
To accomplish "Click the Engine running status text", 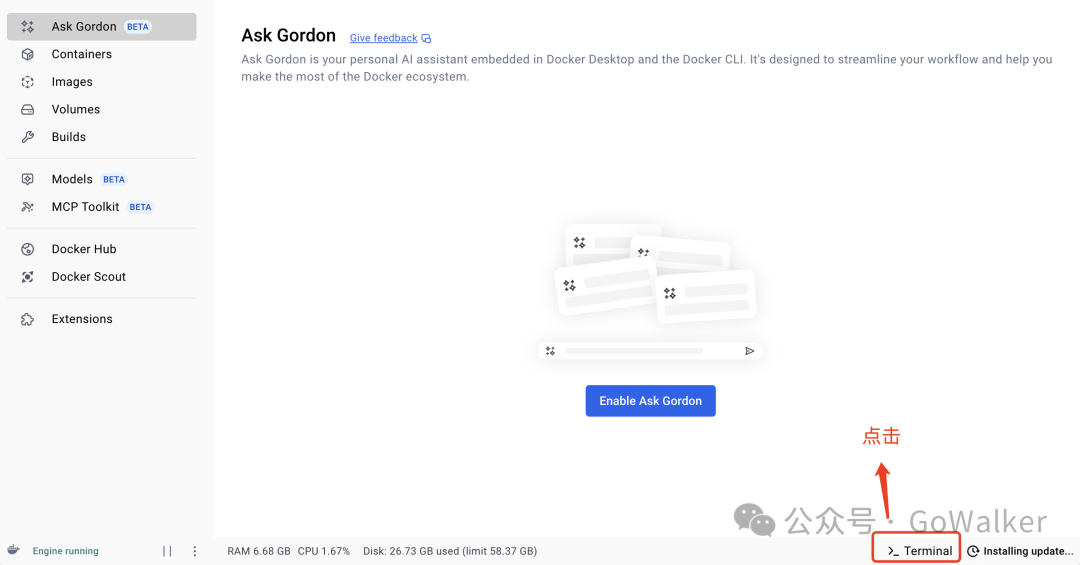I will (65, 551).
